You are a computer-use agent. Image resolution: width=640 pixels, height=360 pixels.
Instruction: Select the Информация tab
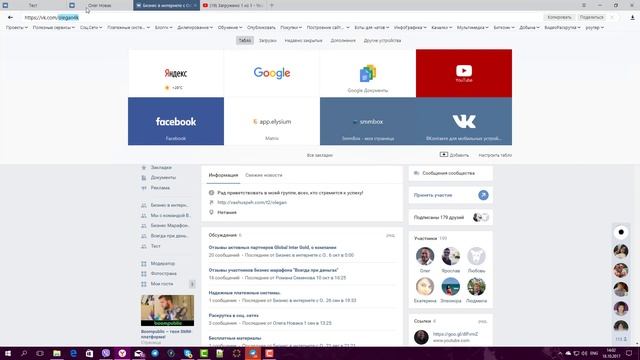[x=223, y=175]
